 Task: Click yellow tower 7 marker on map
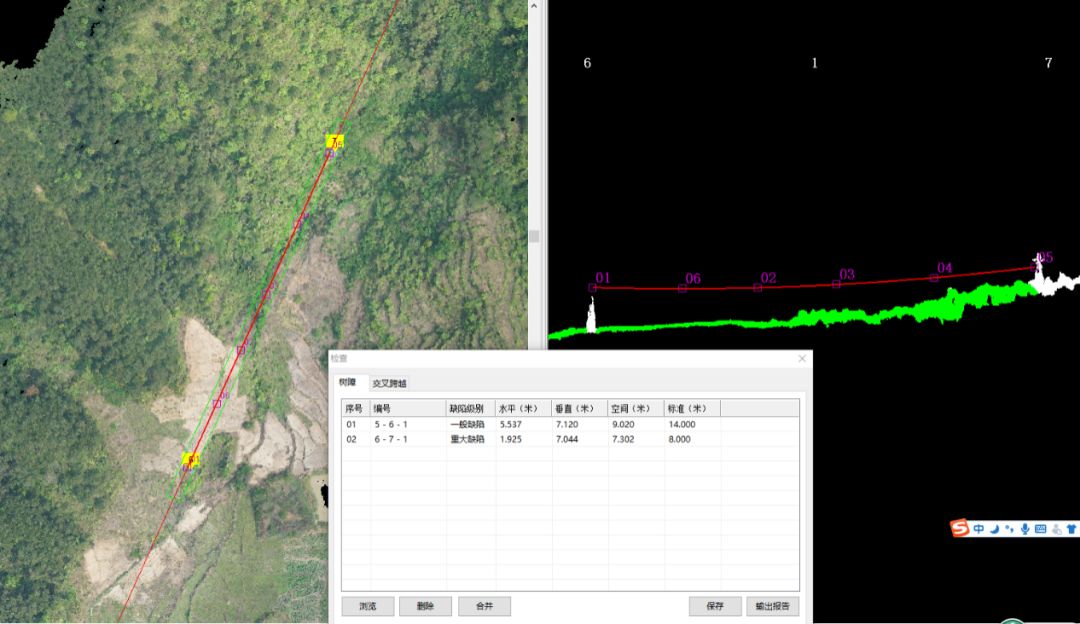pyautogui.click(x=335, y=142)
